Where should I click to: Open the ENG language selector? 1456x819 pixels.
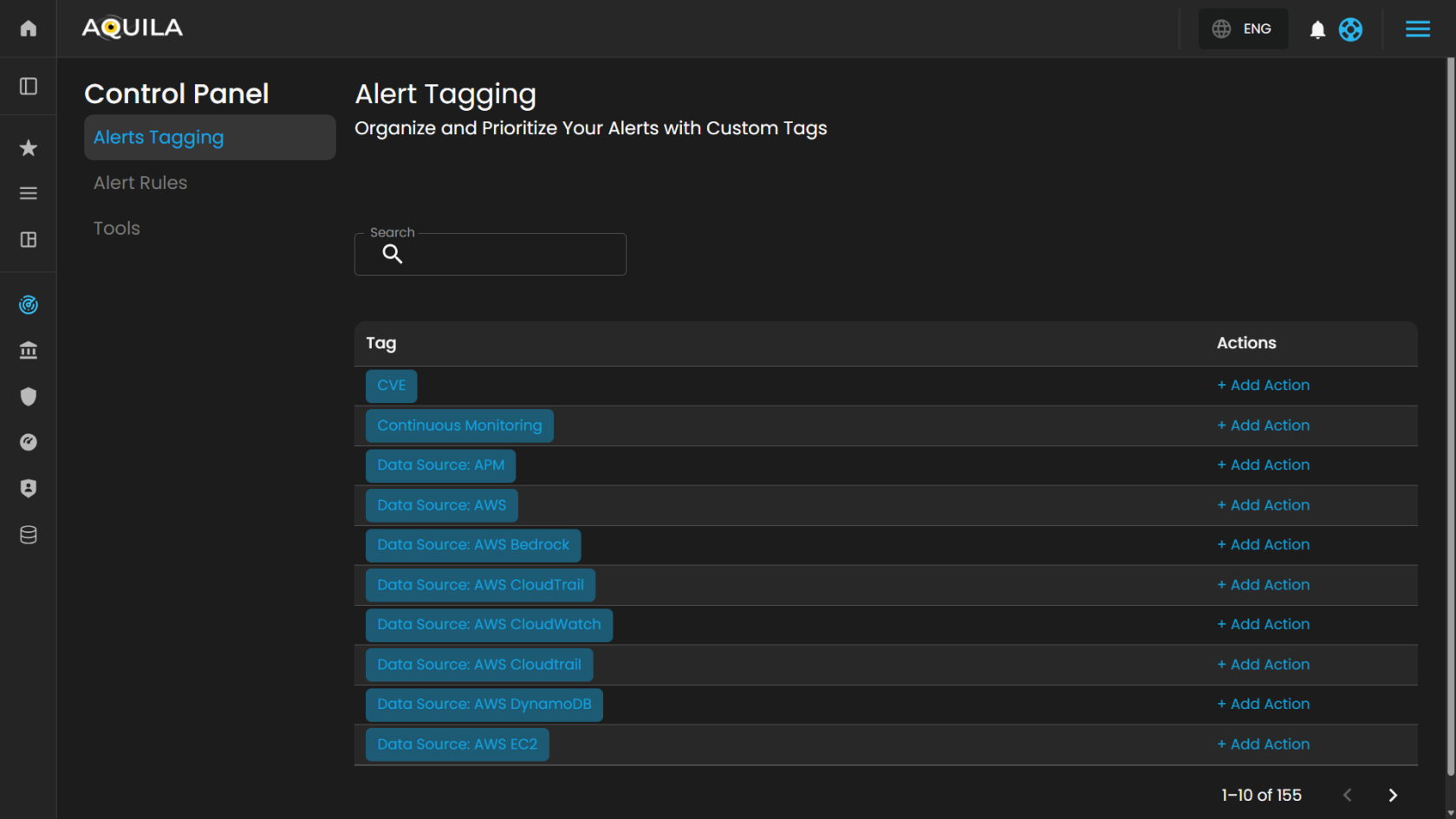tap(1242, 29)
